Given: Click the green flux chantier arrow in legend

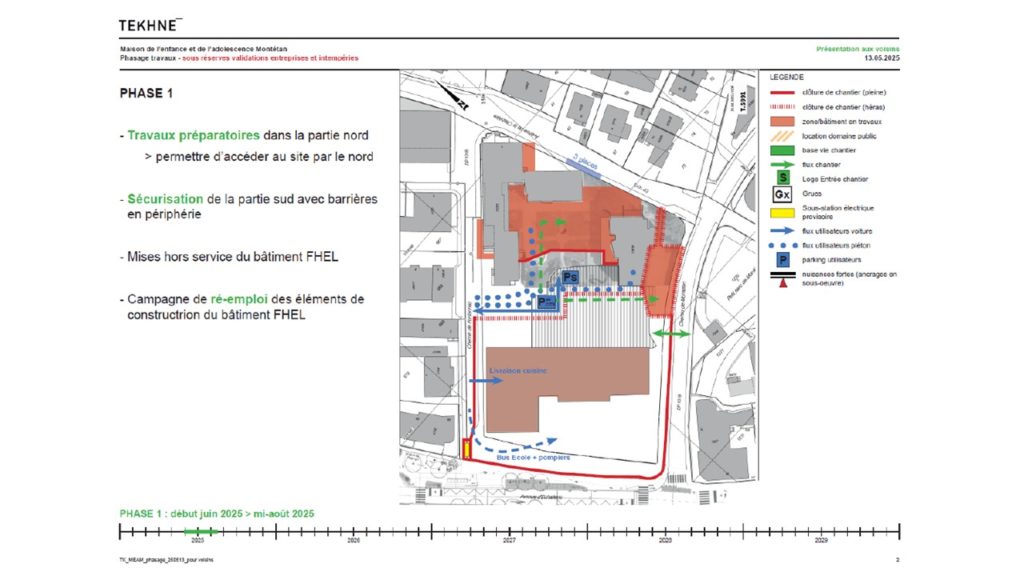Looking at the screenshot, I should (782, 165).
